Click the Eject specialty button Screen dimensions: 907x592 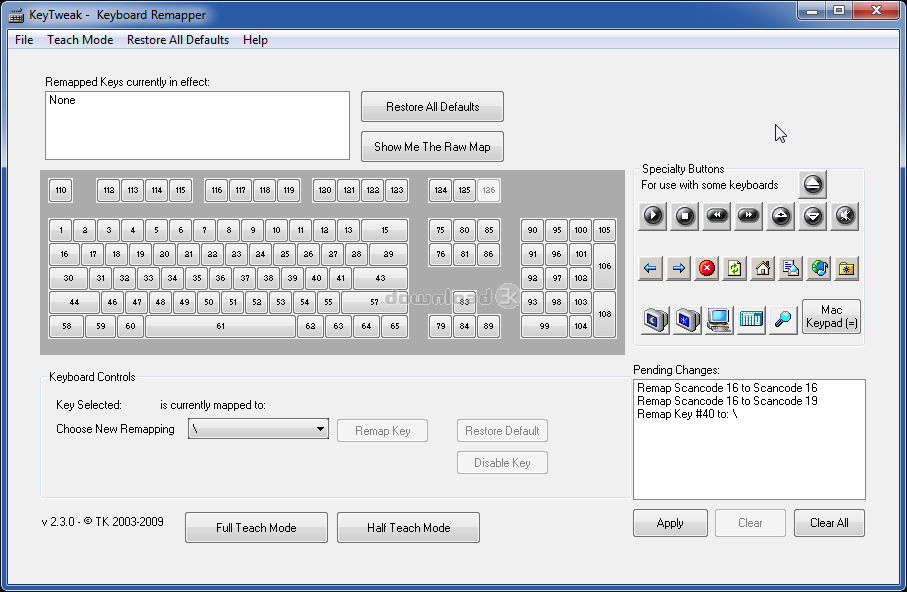point(813,185)
